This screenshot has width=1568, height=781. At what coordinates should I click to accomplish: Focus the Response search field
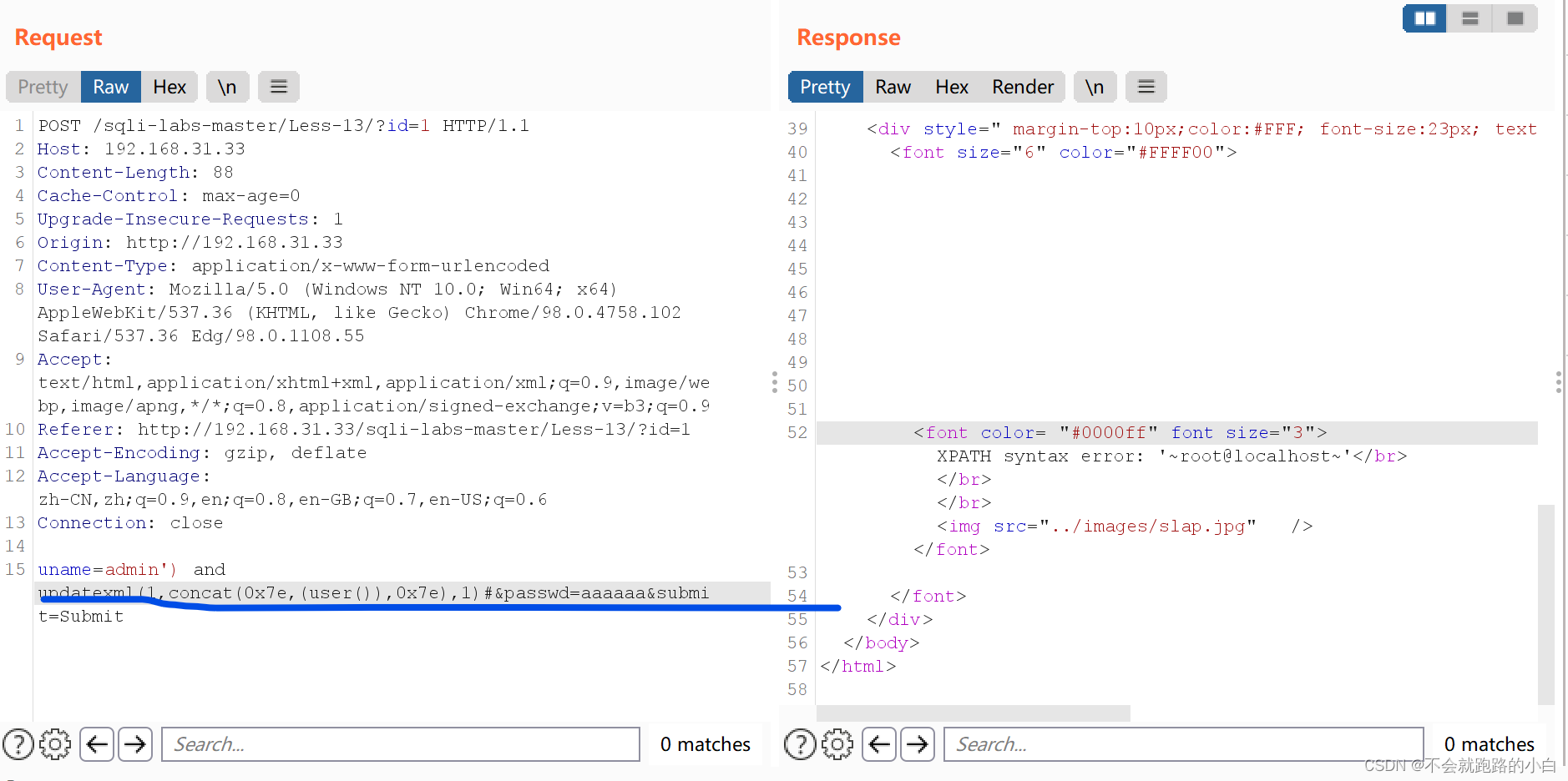[1183, 744]
